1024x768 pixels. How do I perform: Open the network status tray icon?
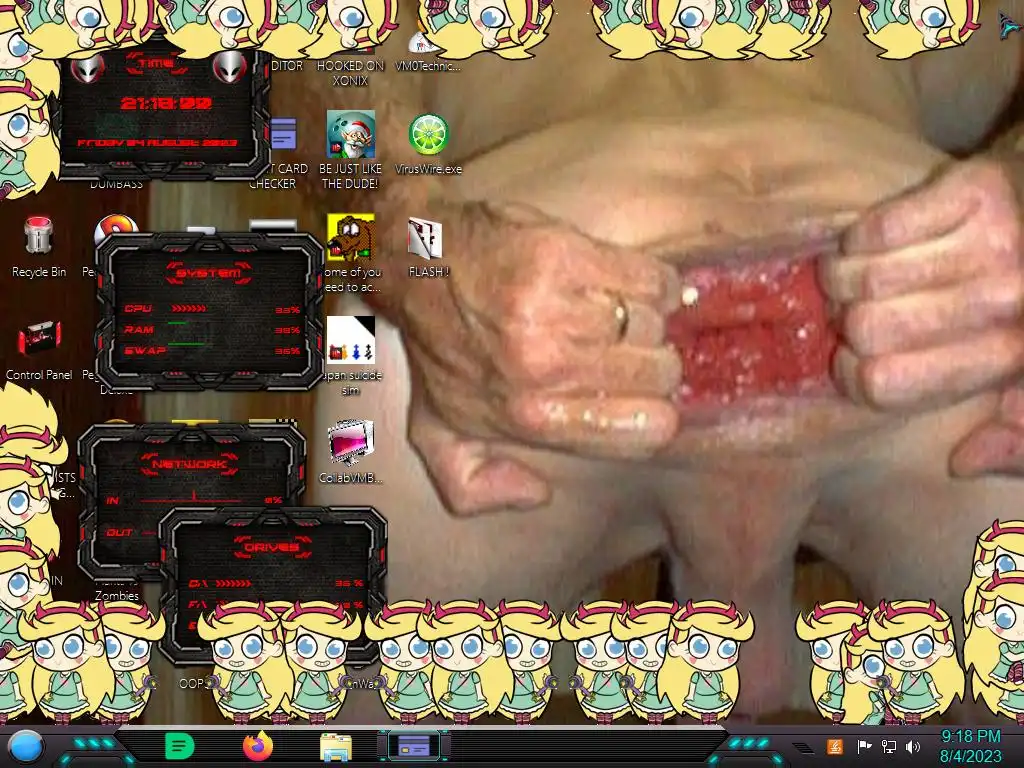click(889, 746)
